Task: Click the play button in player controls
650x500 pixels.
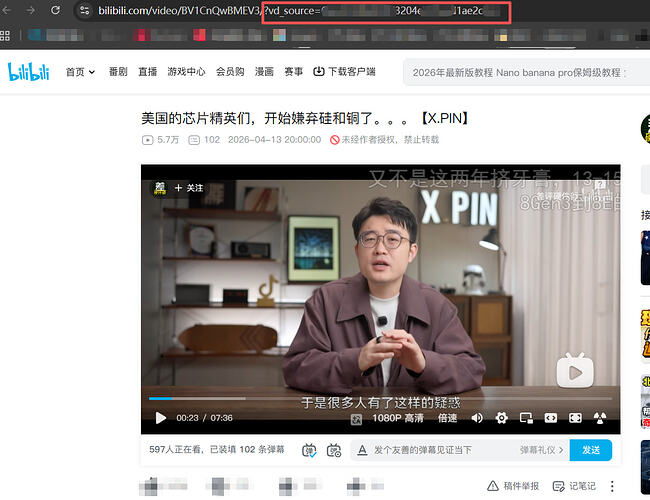Action: (161, 418)
